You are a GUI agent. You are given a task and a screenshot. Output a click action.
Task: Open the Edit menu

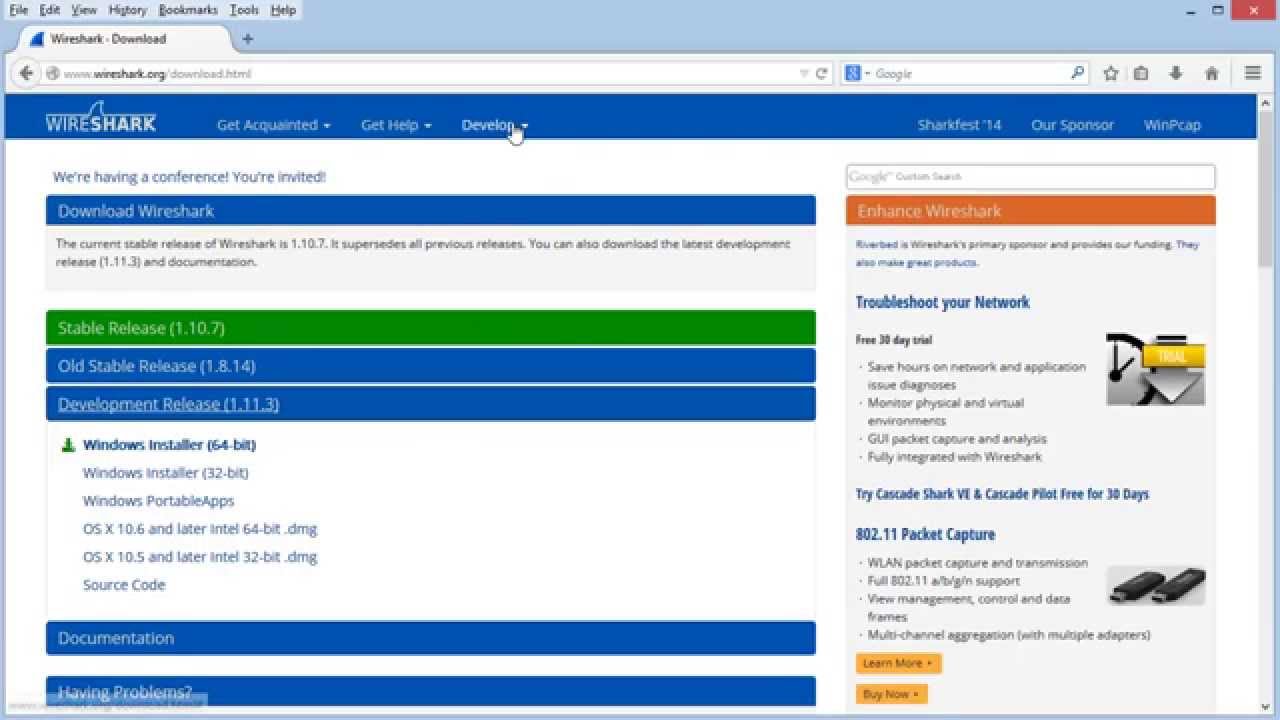[x=50, y=10]
